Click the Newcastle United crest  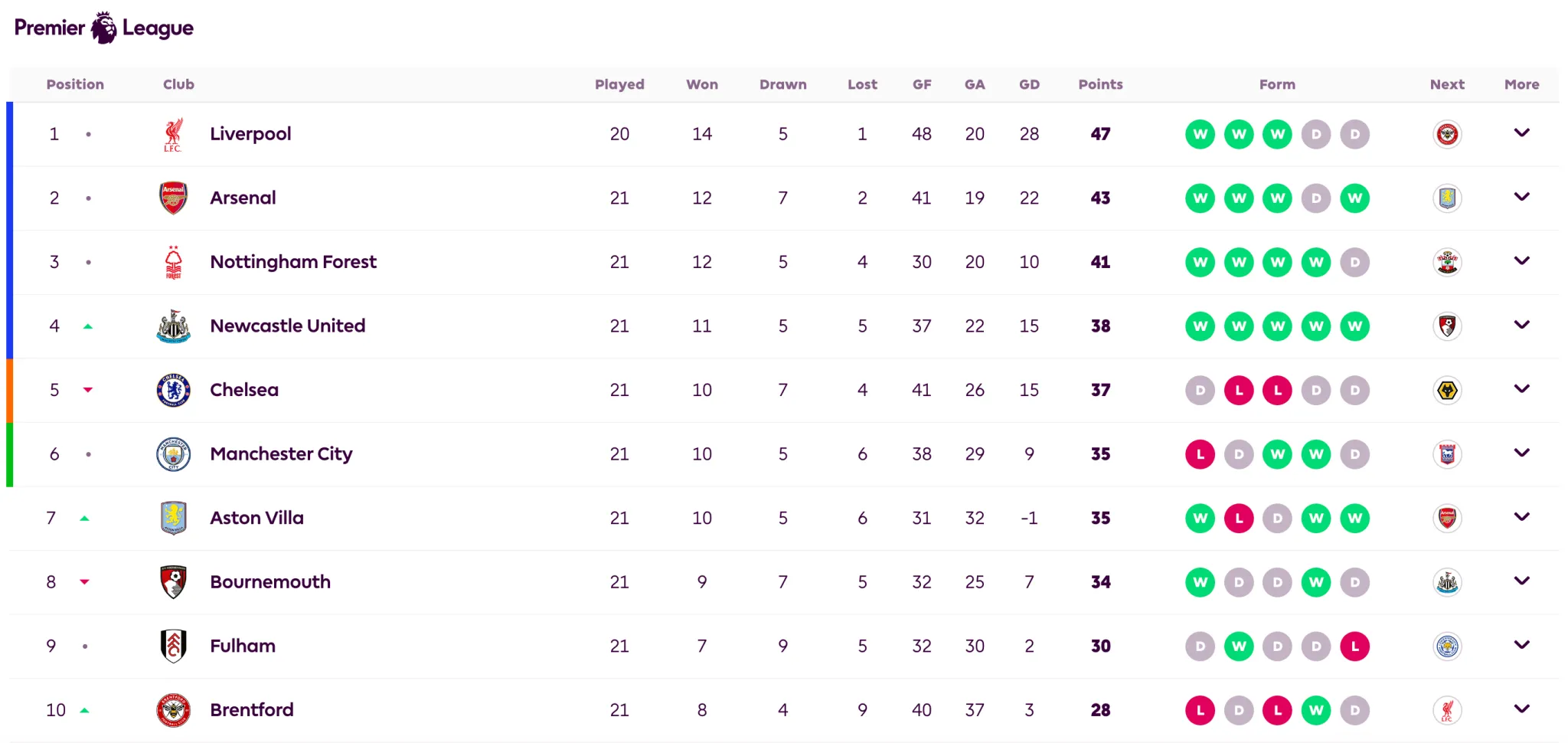(174, 326)
